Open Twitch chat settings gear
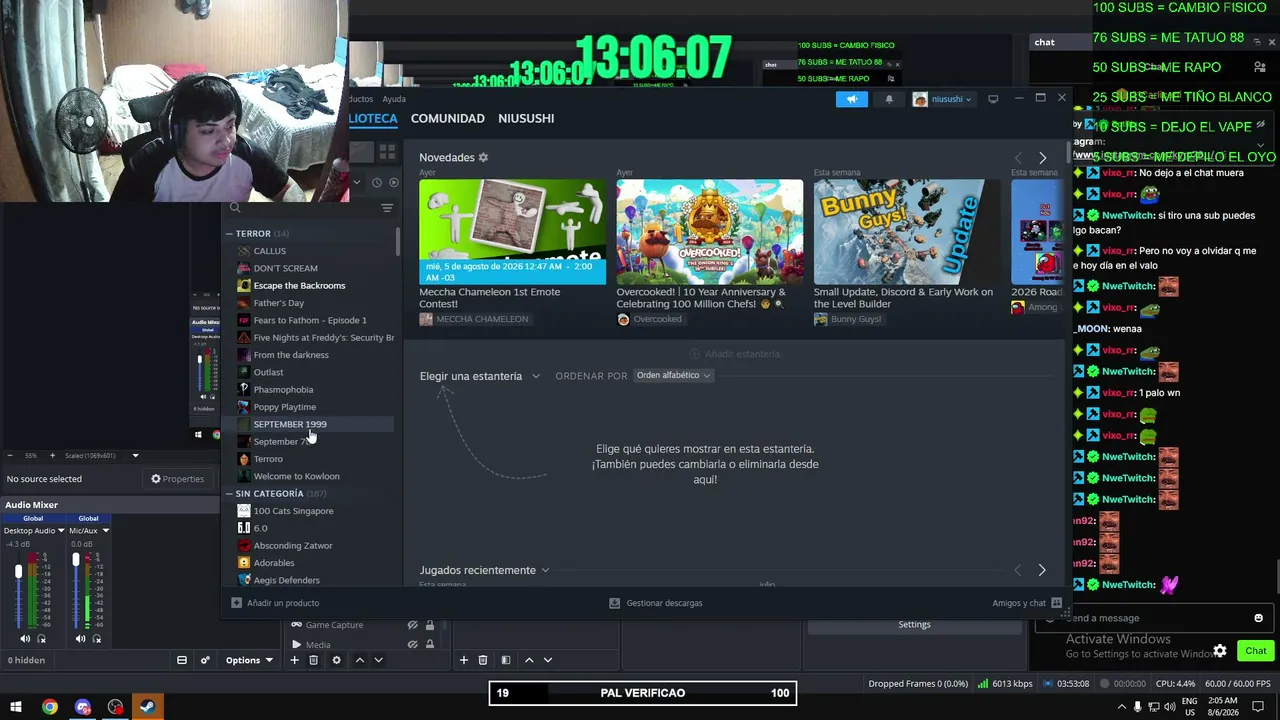The width and height of the screenshot is (1280, 720). (1220, 651)
